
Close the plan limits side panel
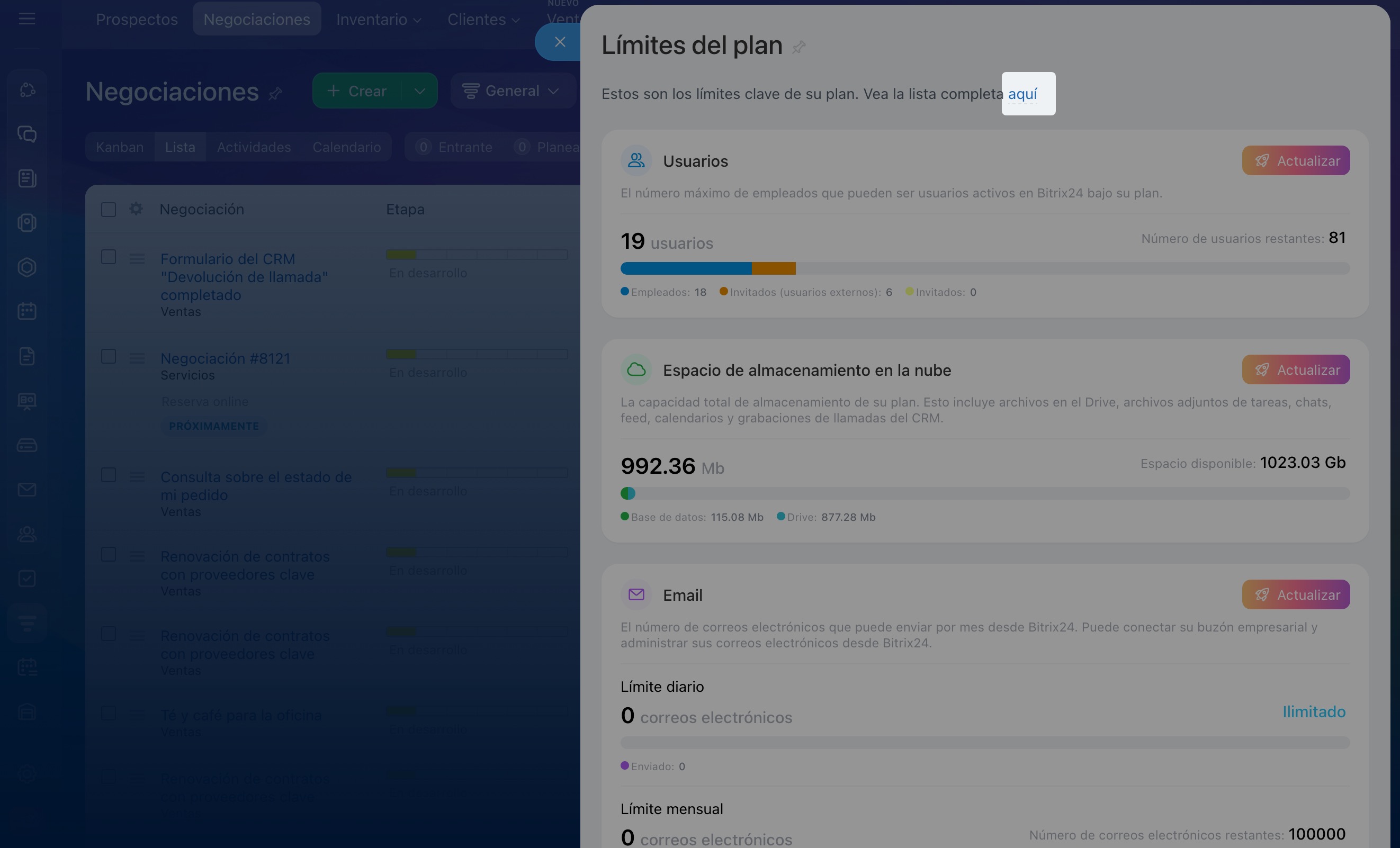(560, 42)
